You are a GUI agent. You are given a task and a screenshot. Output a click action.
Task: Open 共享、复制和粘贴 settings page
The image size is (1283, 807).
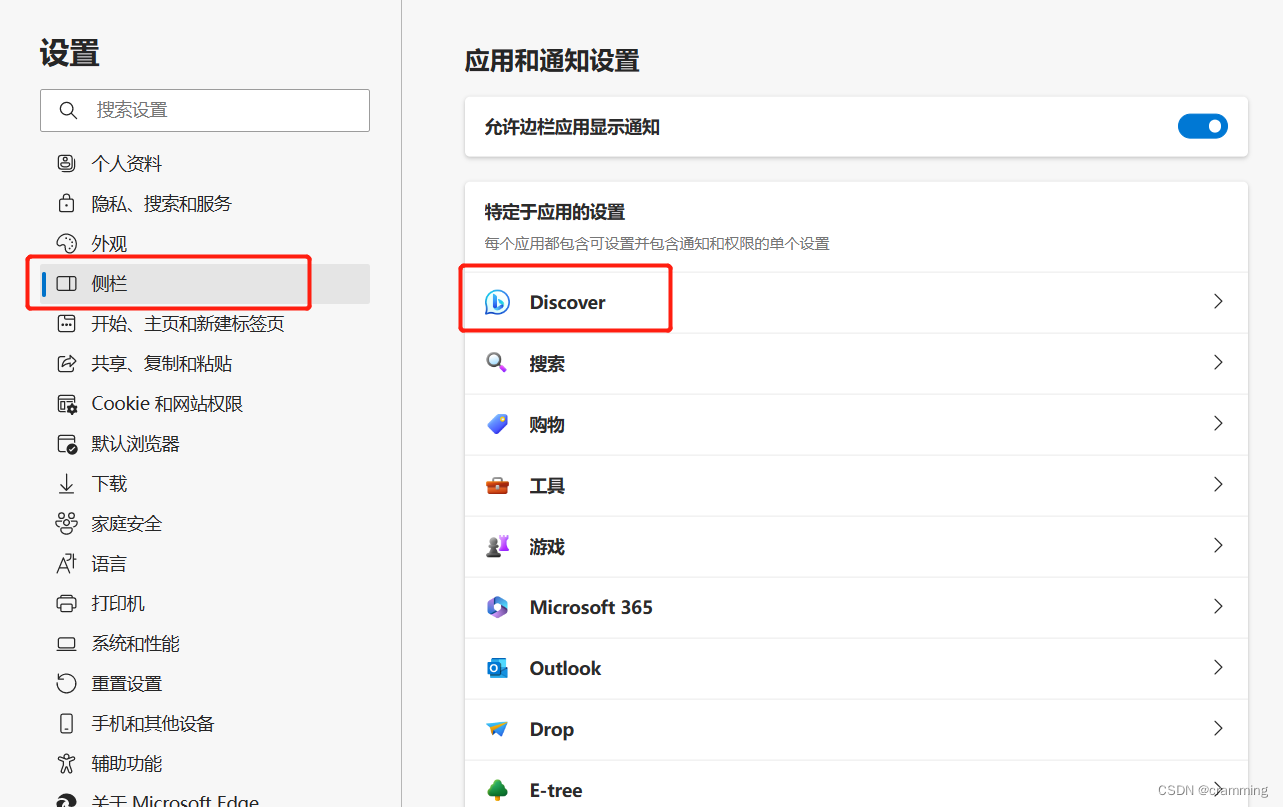(x=205, y=363)
